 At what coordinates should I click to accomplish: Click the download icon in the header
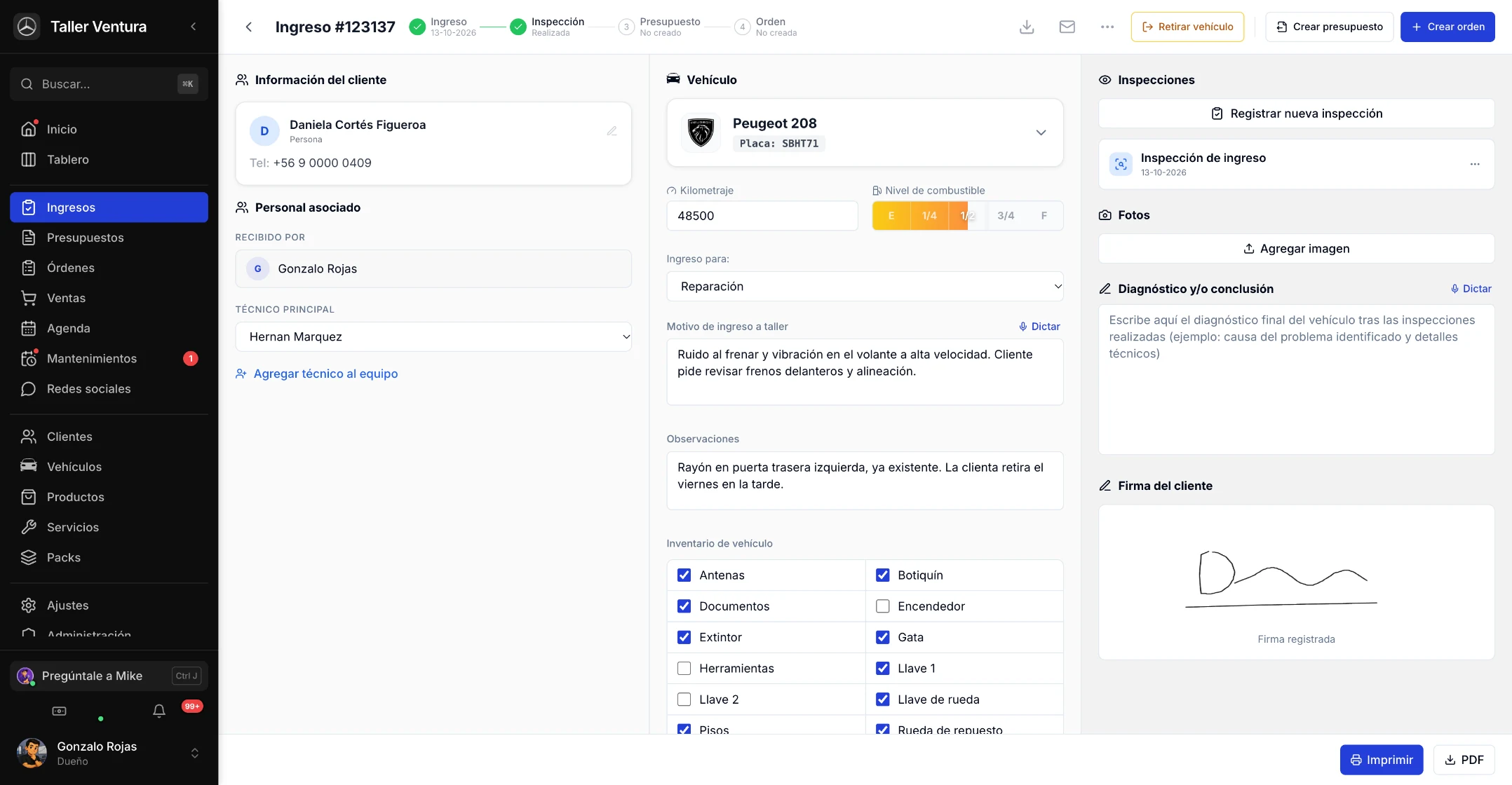click(x=1027, y=27)
